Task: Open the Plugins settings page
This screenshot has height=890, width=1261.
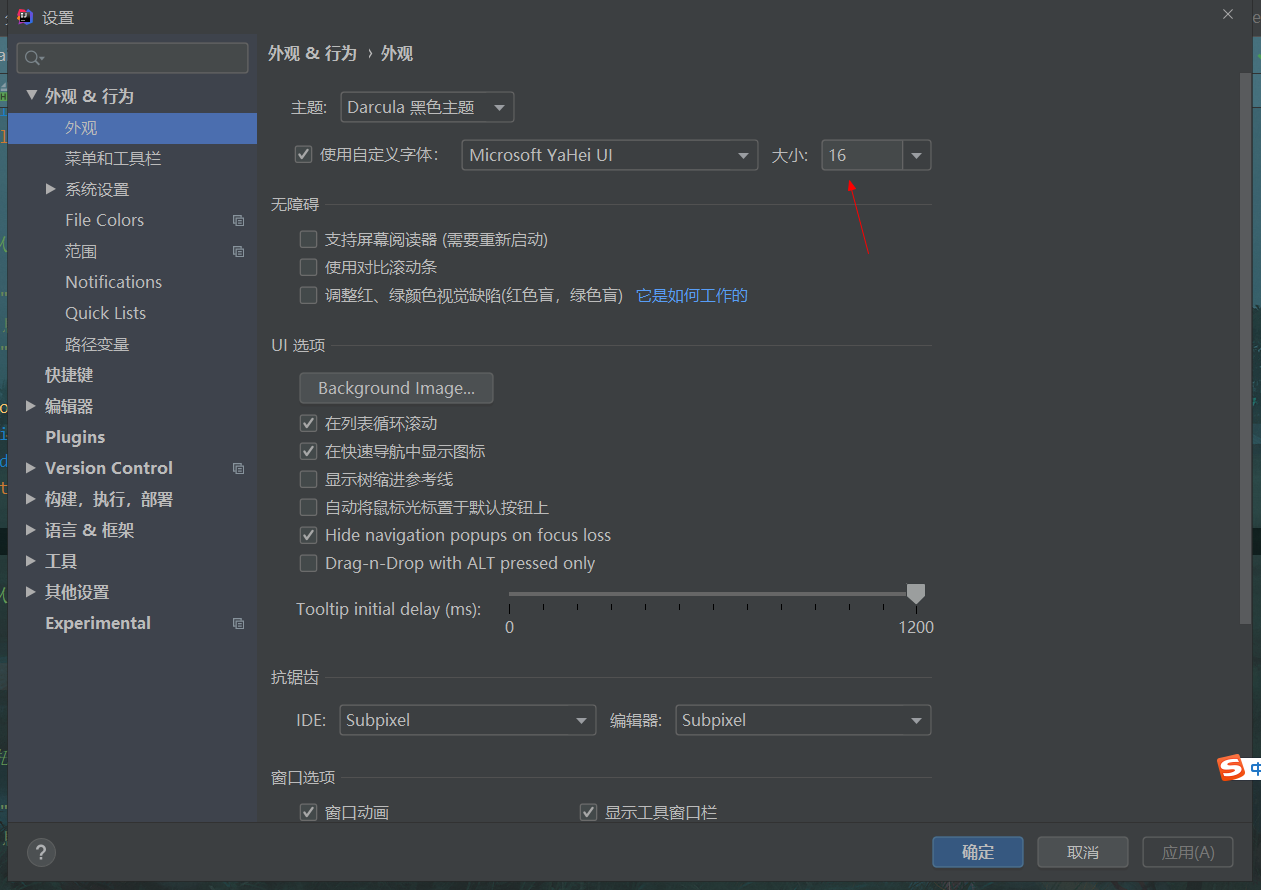Action: pos(75,437)
